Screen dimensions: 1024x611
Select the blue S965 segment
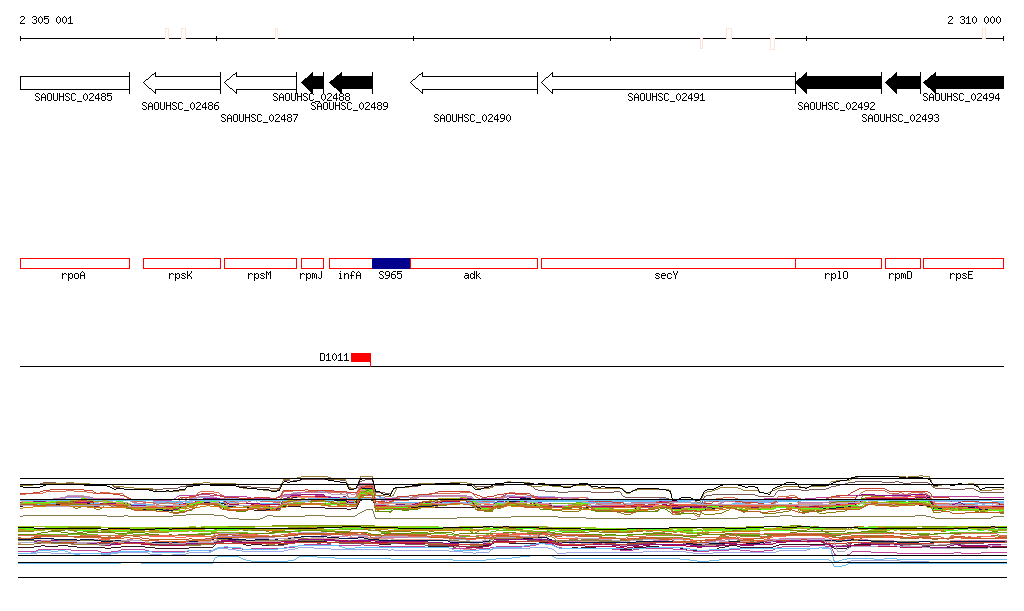coord(391,264)
